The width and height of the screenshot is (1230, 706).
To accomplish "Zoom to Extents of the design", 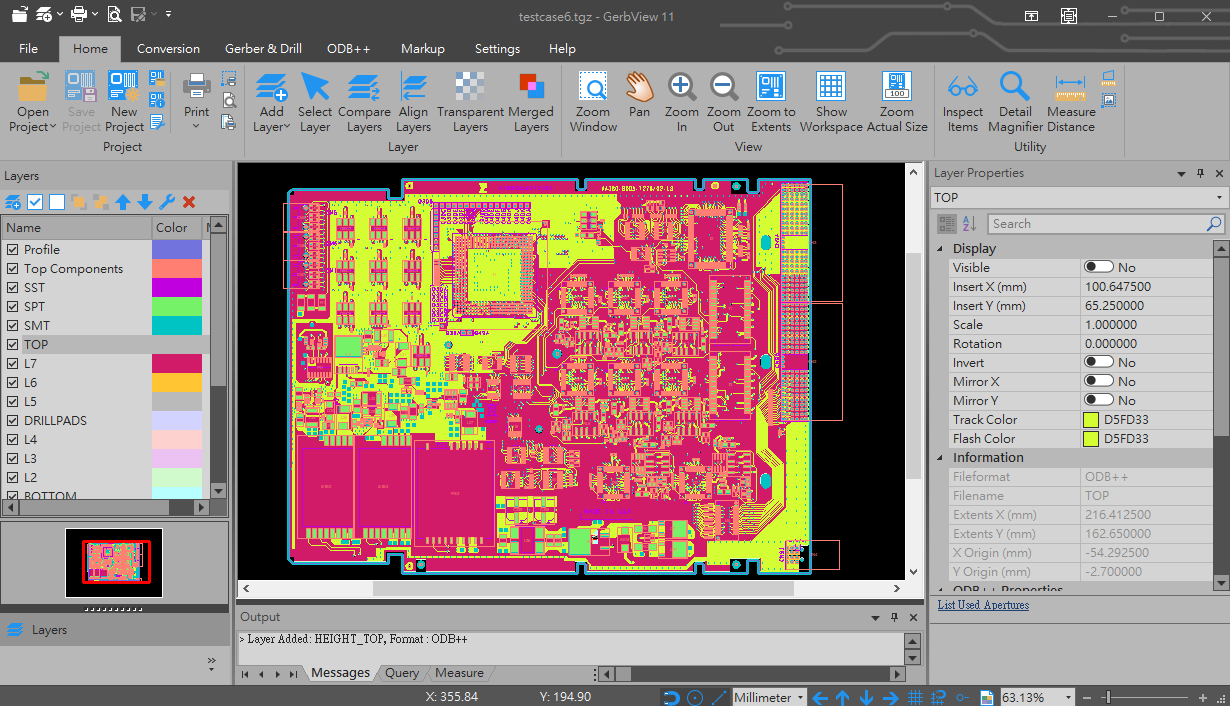I will 771,102.
